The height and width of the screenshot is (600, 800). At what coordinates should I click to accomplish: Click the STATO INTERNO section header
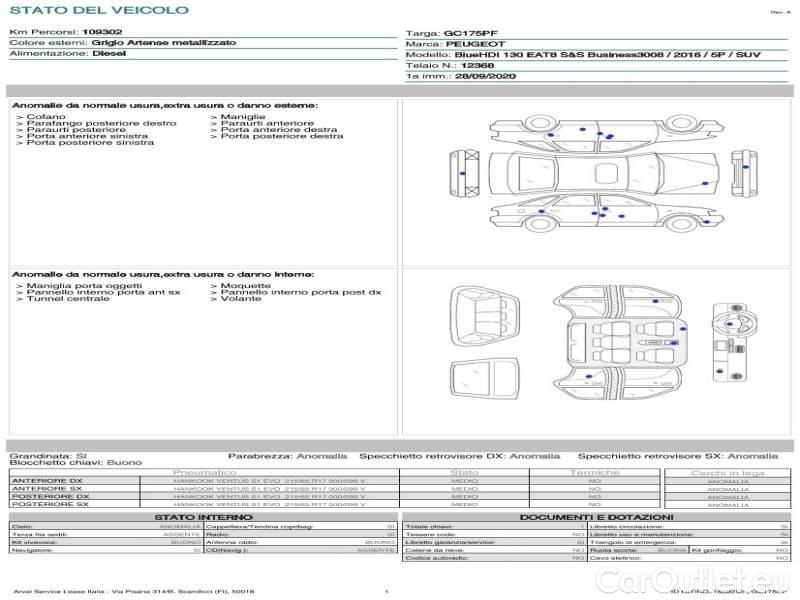203,517
